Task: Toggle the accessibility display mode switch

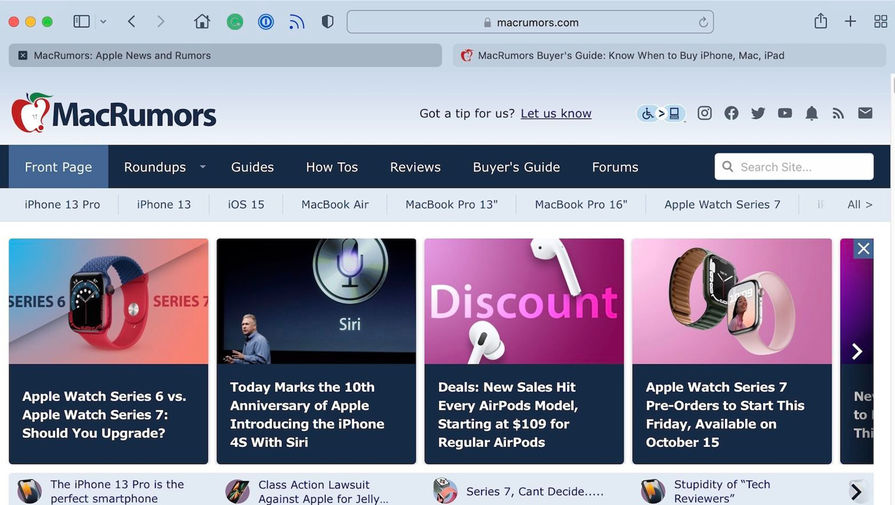Action: click(661, 114)
